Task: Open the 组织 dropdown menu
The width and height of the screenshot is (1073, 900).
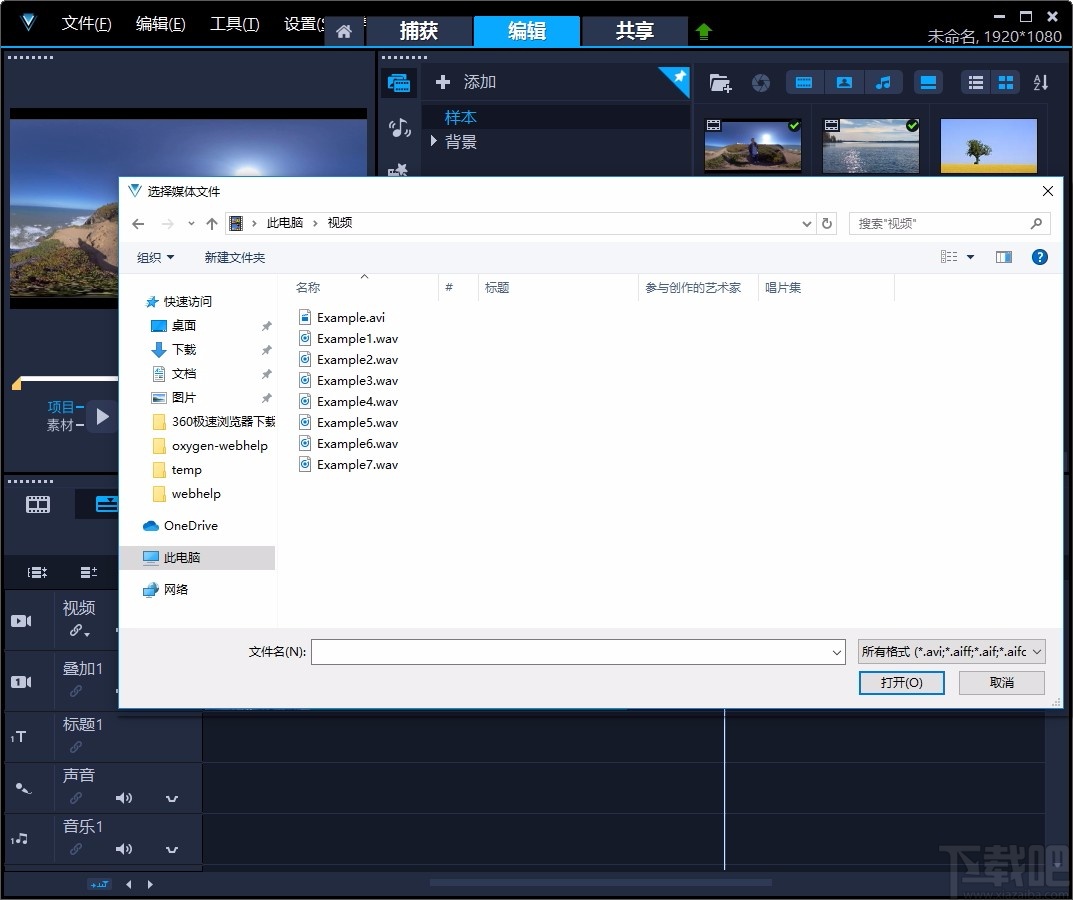Action: click(x=155, y=257)
